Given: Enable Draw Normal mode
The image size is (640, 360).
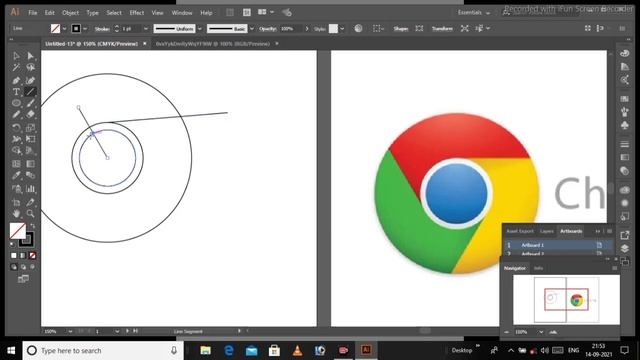Looking at the screenshot, I should [x=14, y=267].
